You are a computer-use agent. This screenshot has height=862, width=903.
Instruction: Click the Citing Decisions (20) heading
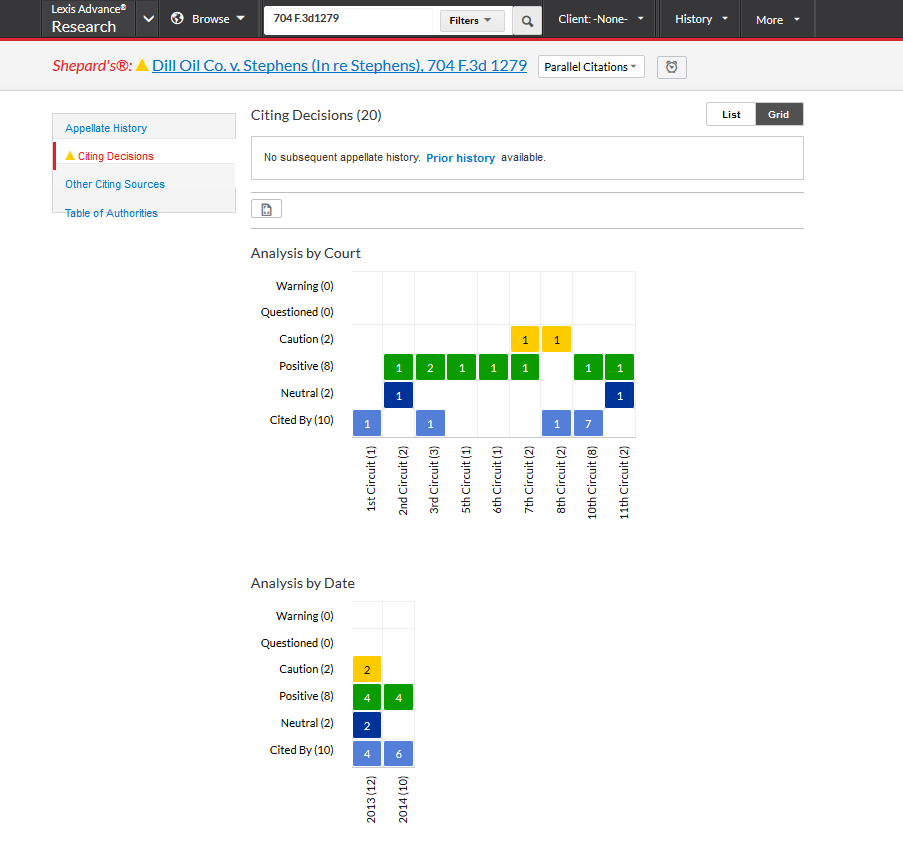(316, 115)
